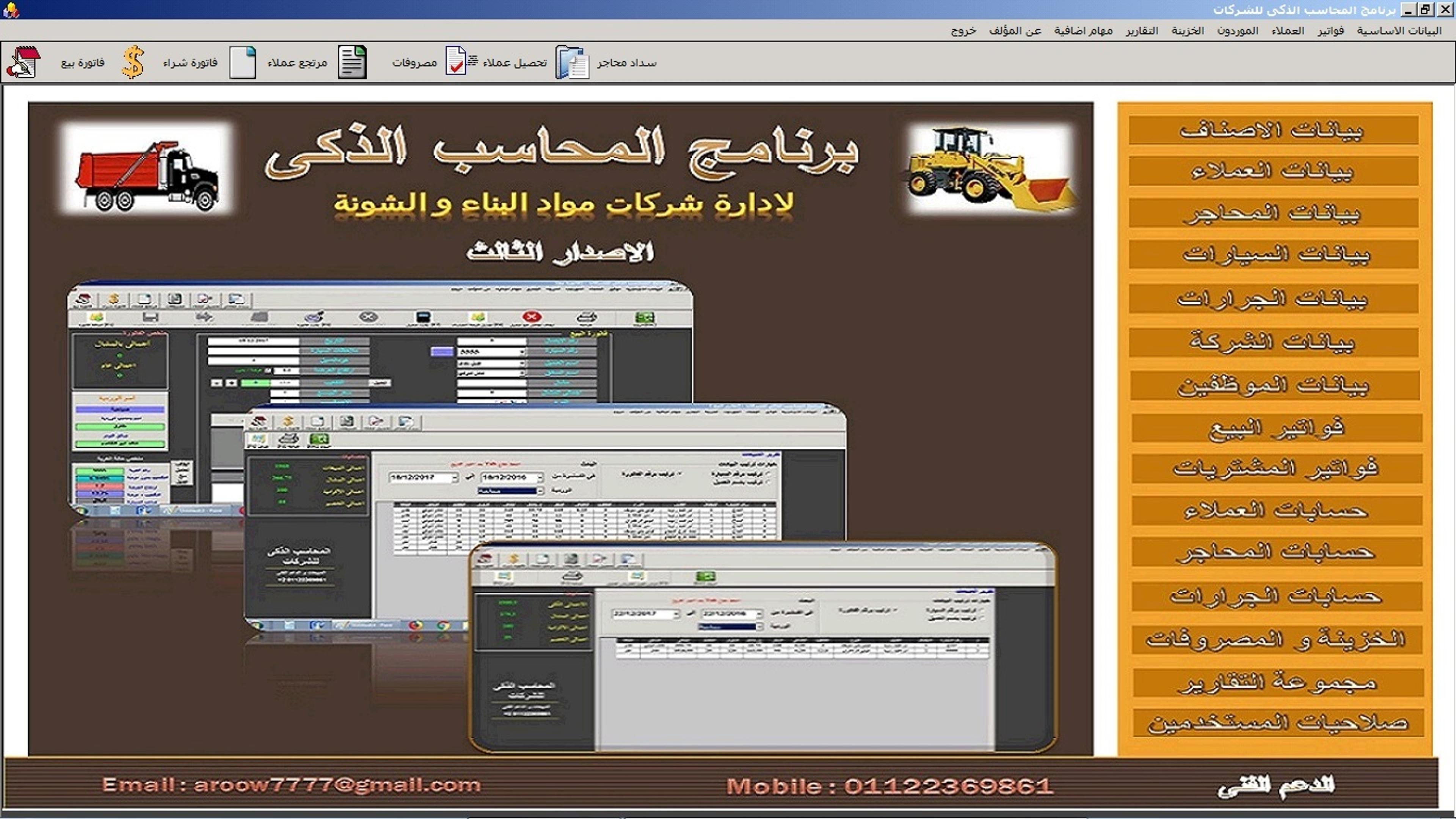Click the Email: aroow7777@gmail.com text
This screenshot has width=1456, height=819.
click(x=292, y=785)
